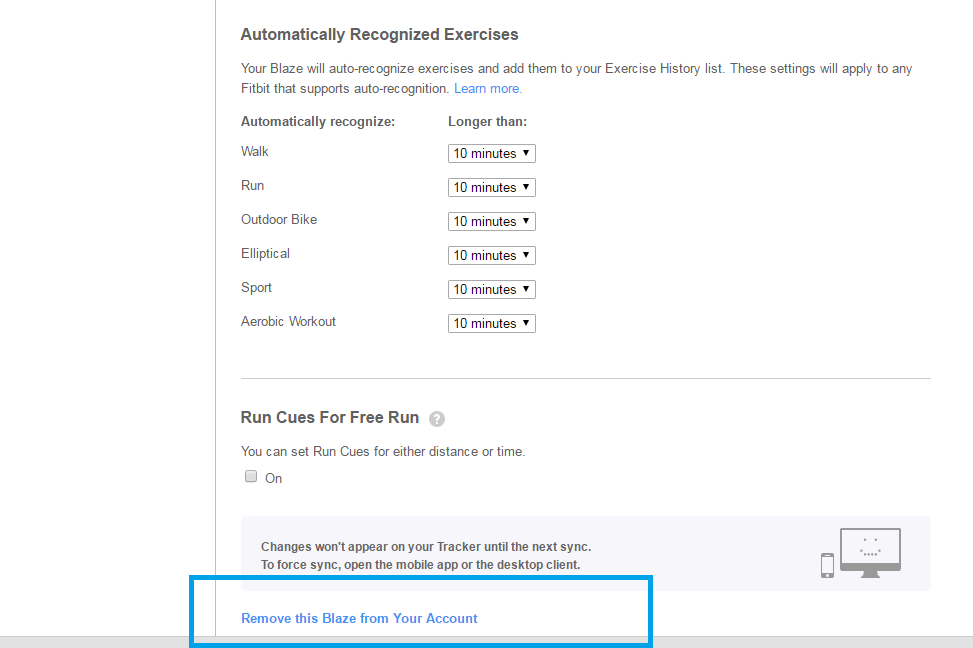Click the mobile phone sync icon
The height and width of the screenshot is (648, 973).
tap(827, 565)
